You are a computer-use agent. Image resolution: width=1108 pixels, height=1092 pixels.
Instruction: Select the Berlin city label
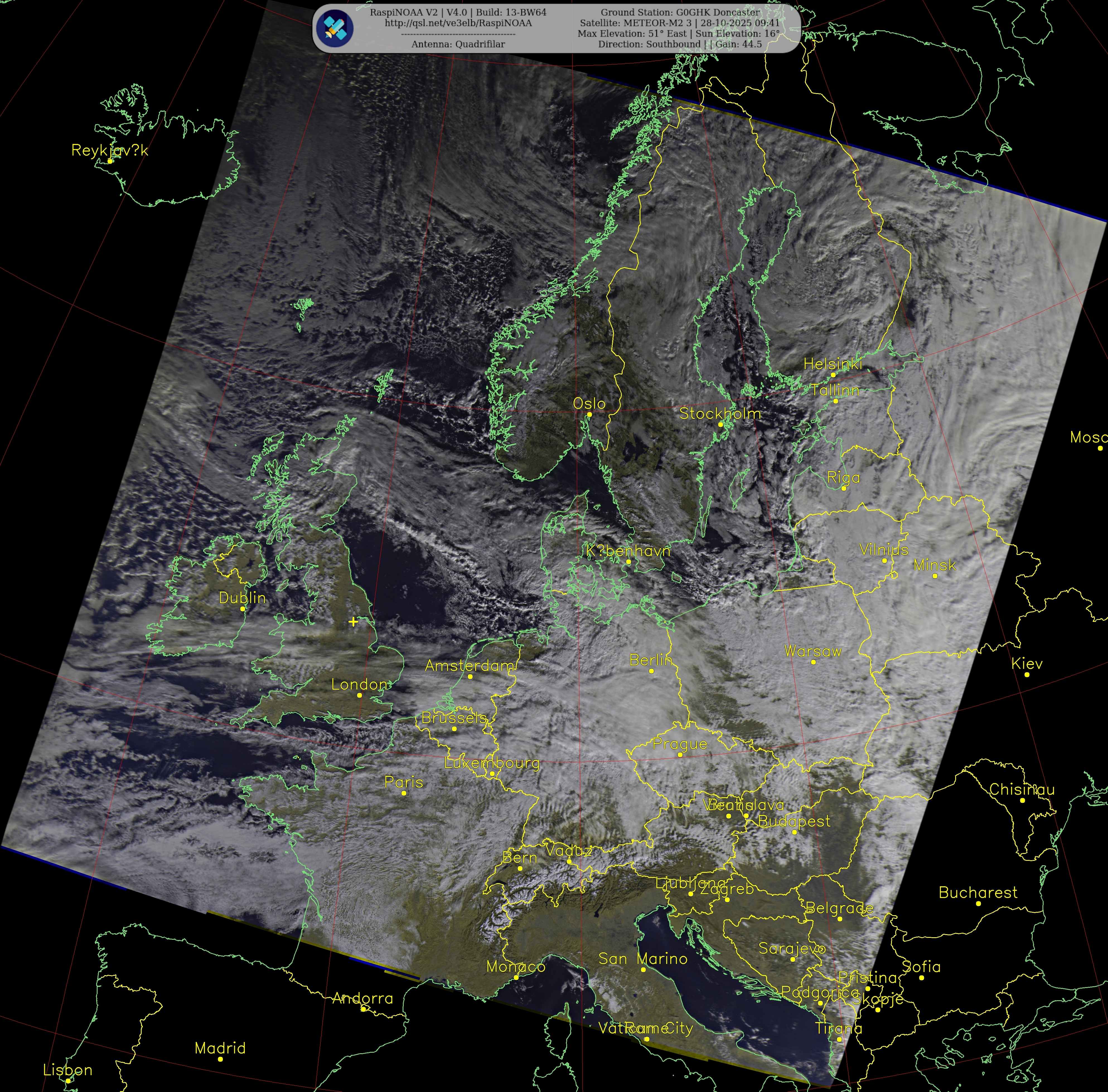[x=650, y=659]
